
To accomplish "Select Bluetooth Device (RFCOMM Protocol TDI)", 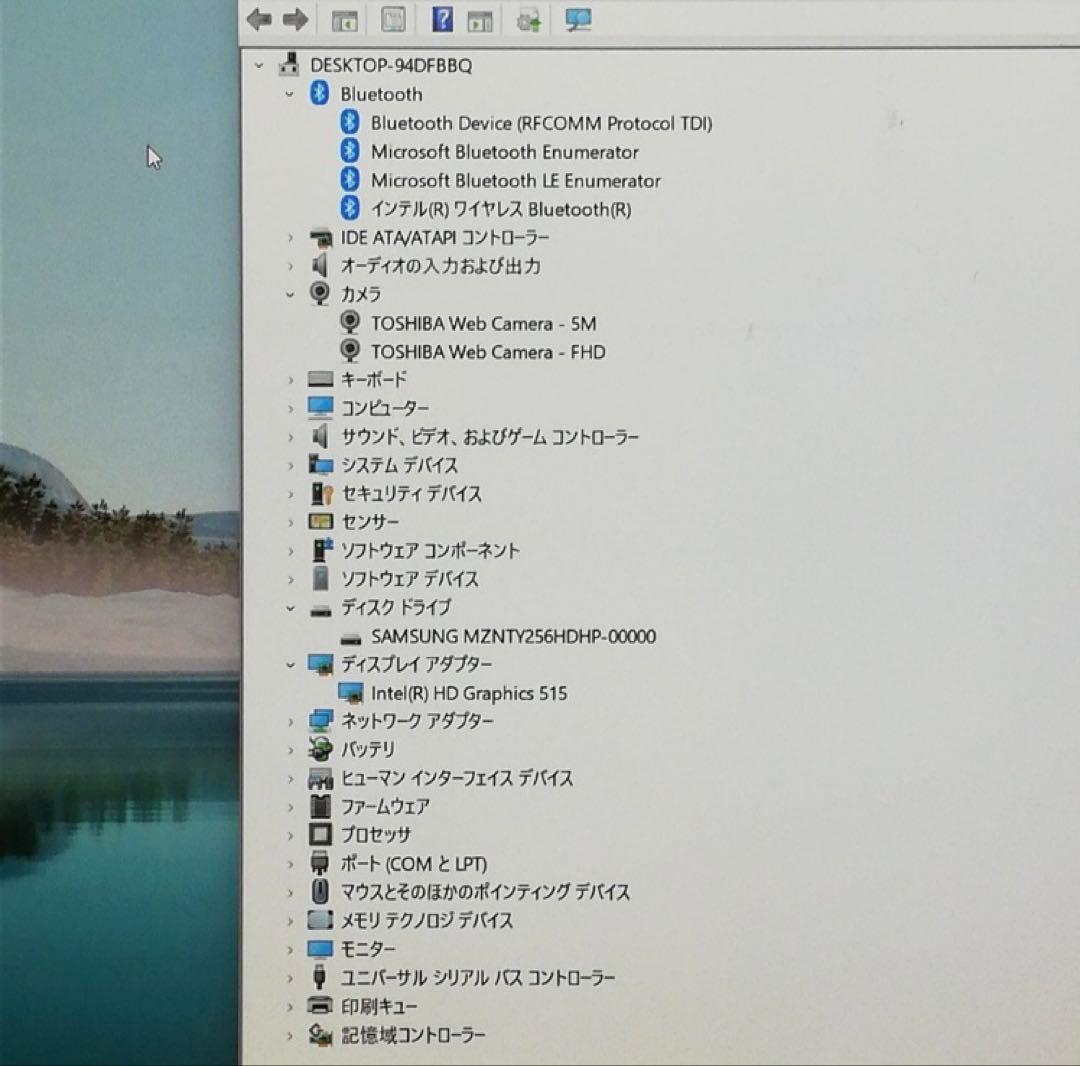I will [541, 123].
